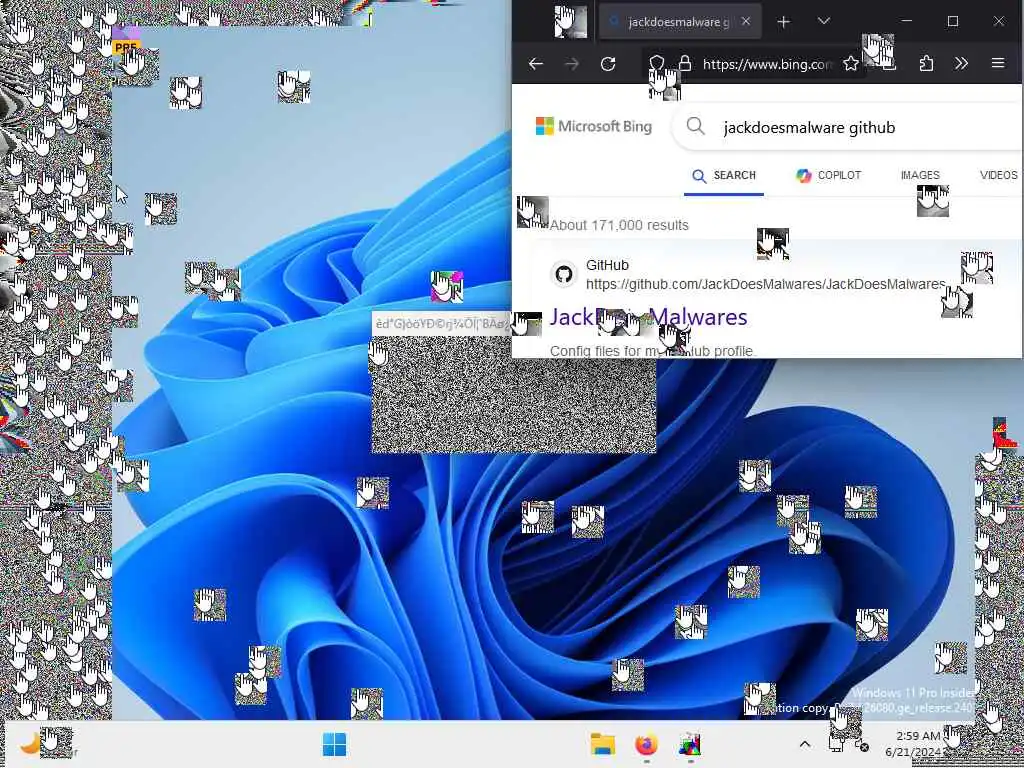1024x768 pixels.
Task: Open the tracking protection shield icon
Action: 656,63
